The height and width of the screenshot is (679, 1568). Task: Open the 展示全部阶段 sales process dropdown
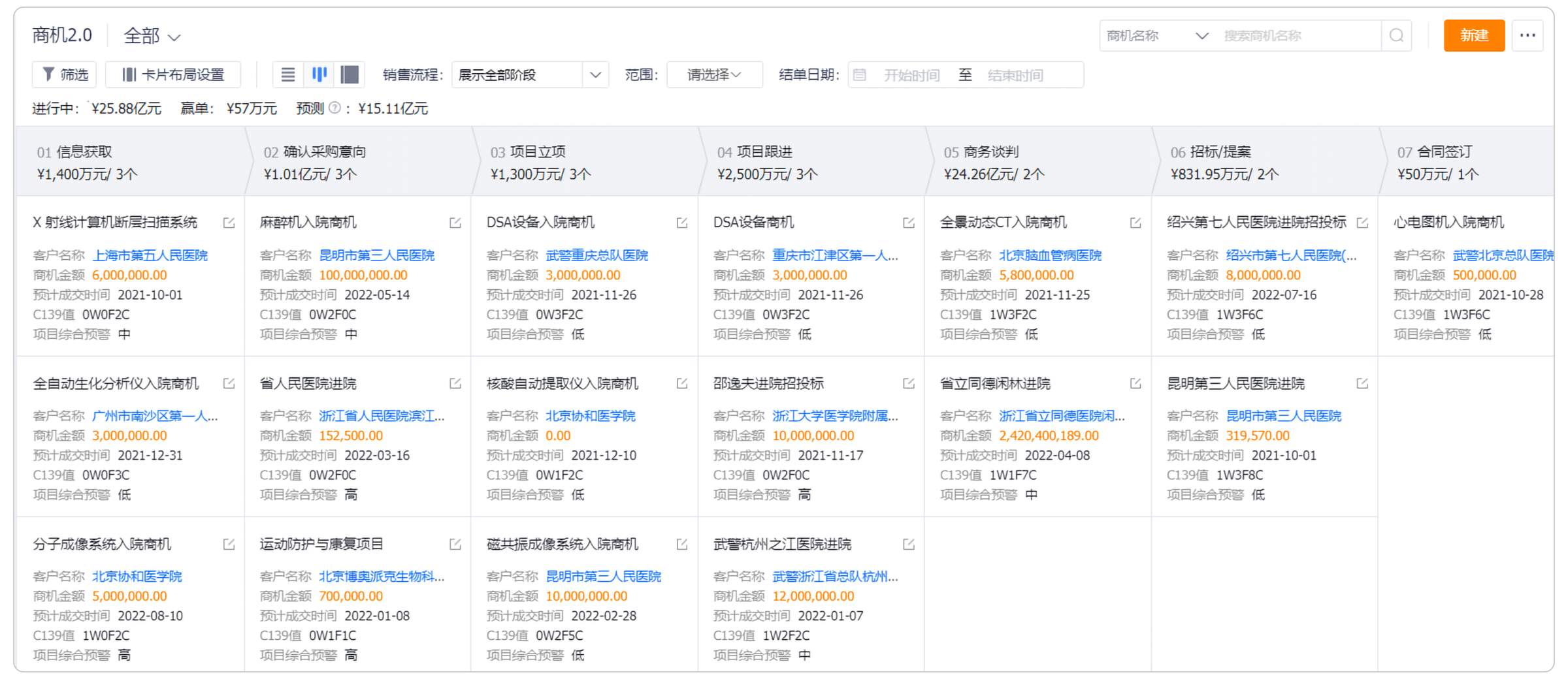(x=529, y=74)
